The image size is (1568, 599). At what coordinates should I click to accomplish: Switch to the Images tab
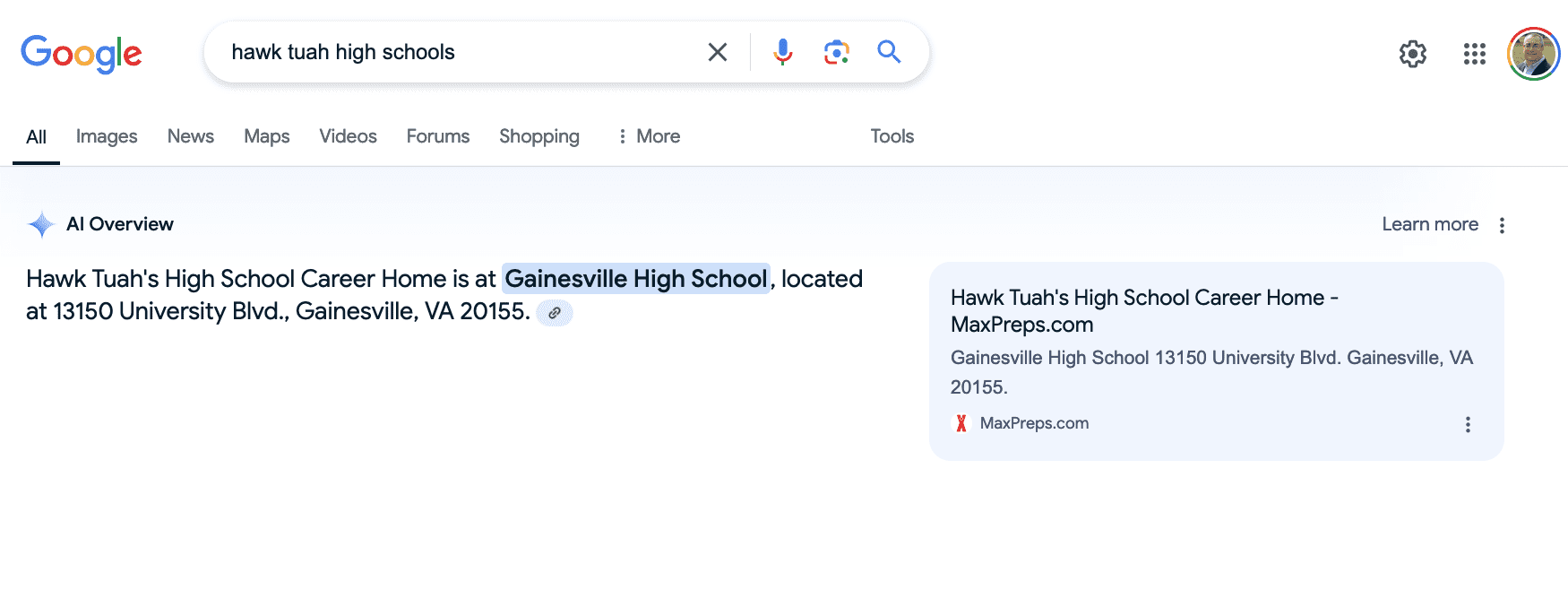[x=106, y=136]
